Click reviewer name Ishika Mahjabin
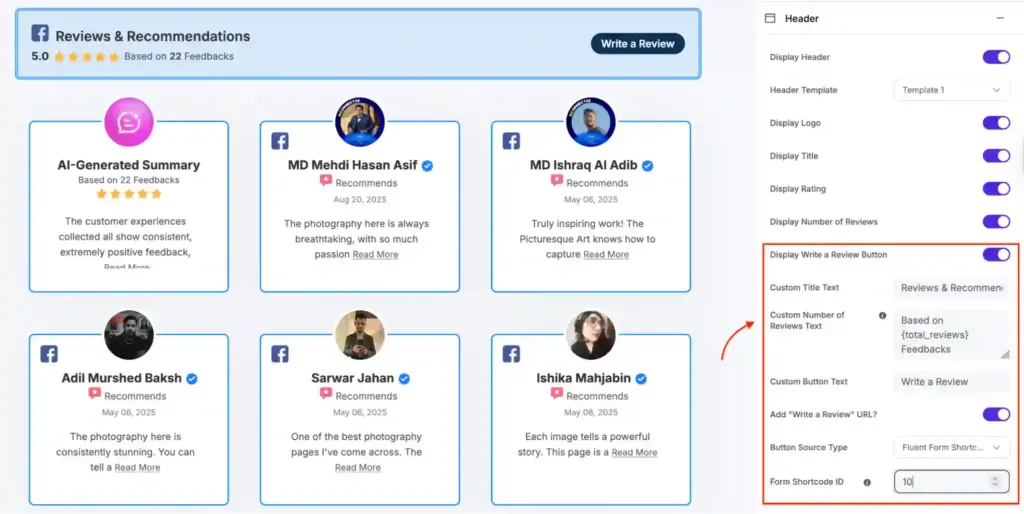This screenshot has height=514, width=1024. pyautogui.click(x=584, y=378)
